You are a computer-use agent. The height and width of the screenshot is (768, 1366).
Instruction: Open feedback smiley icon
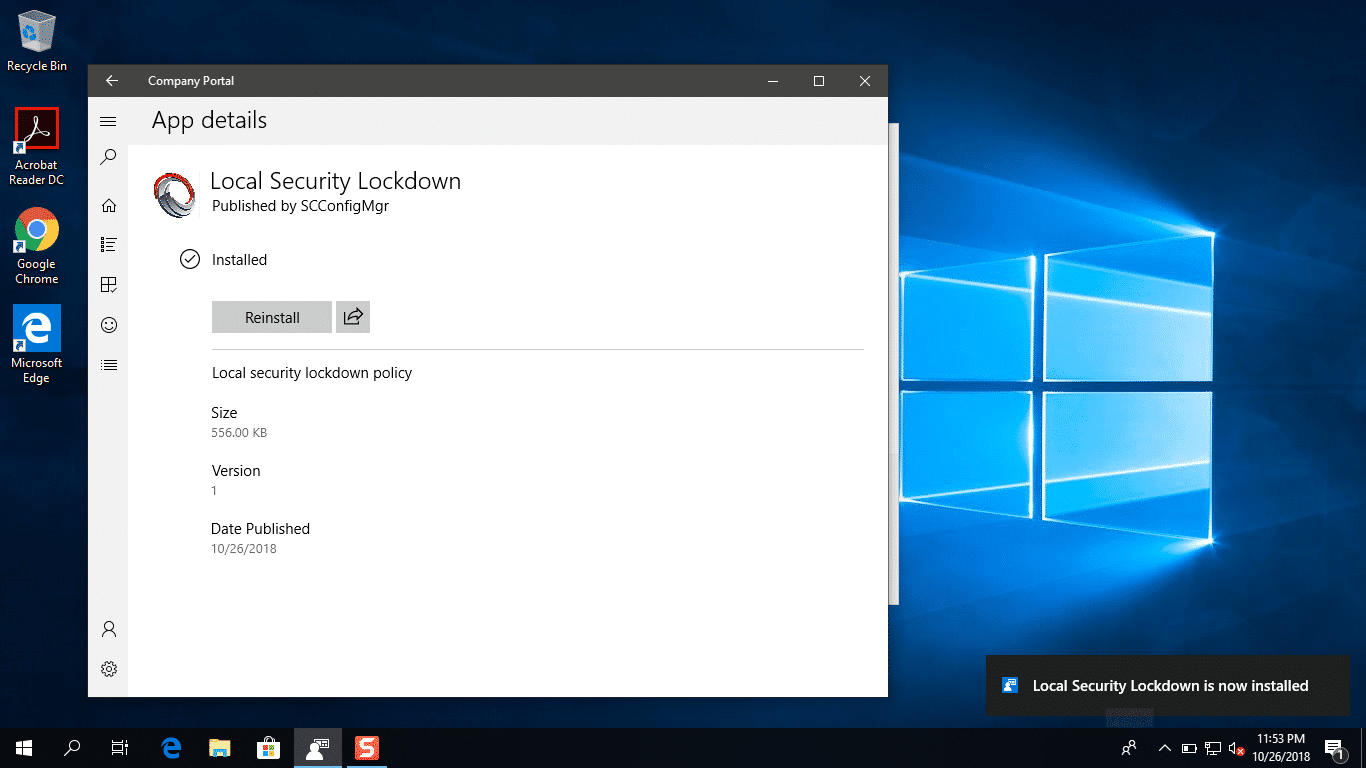(x=109, y=325)
